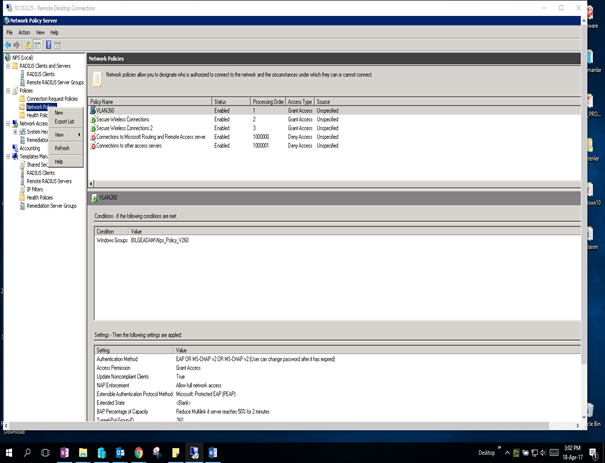Open the File menu
The image size is (605, 463).
click(10, 32)
